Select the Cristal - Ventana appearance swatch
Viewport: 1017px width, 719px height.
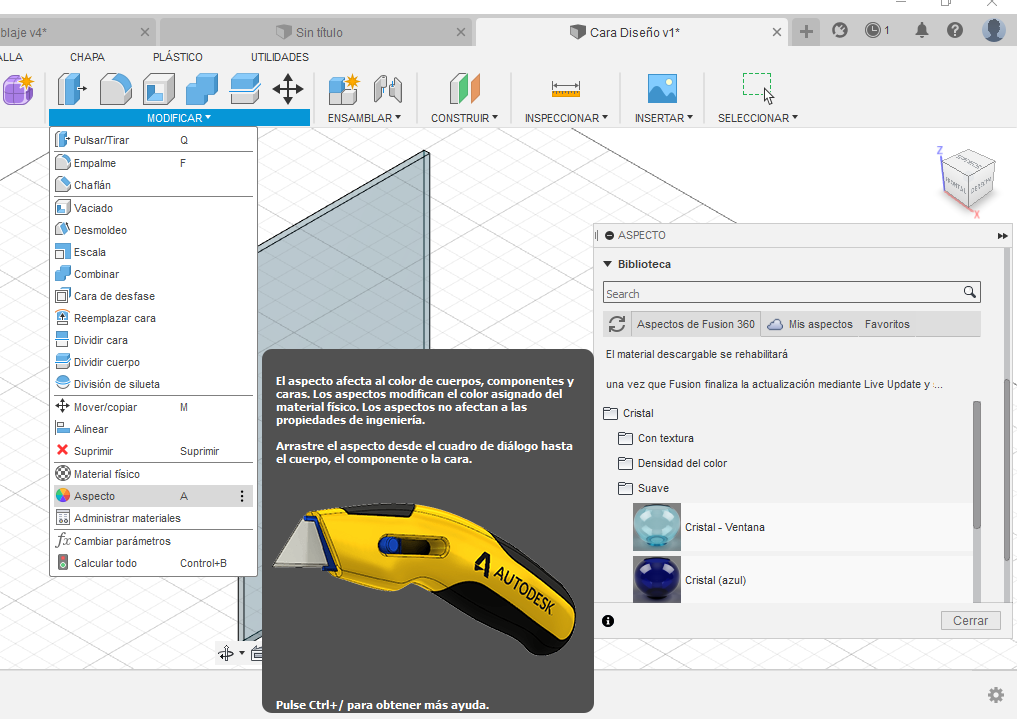[x=656, y=527]
